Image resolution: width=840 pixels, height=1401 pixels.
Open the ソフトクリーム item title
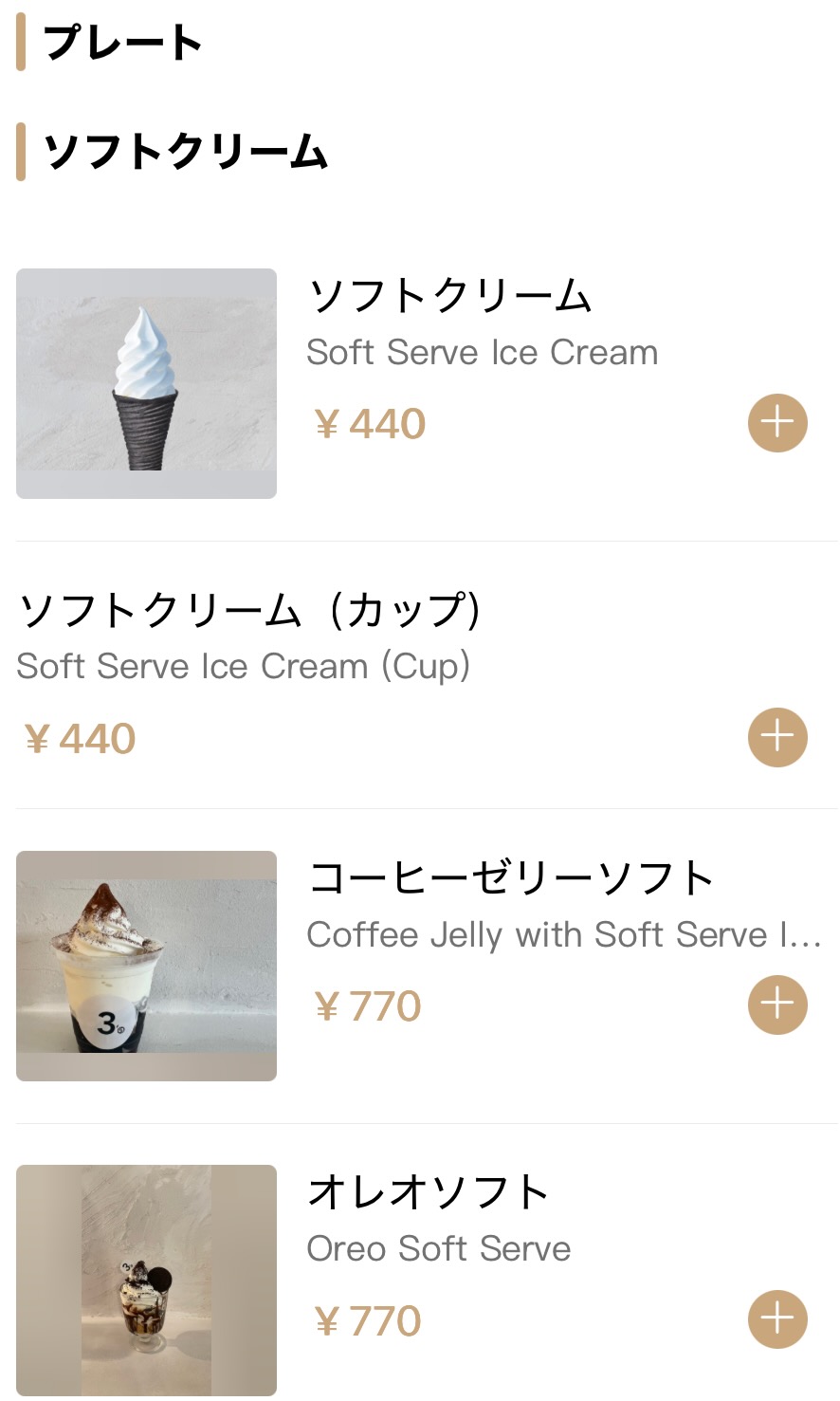point(451,296)
